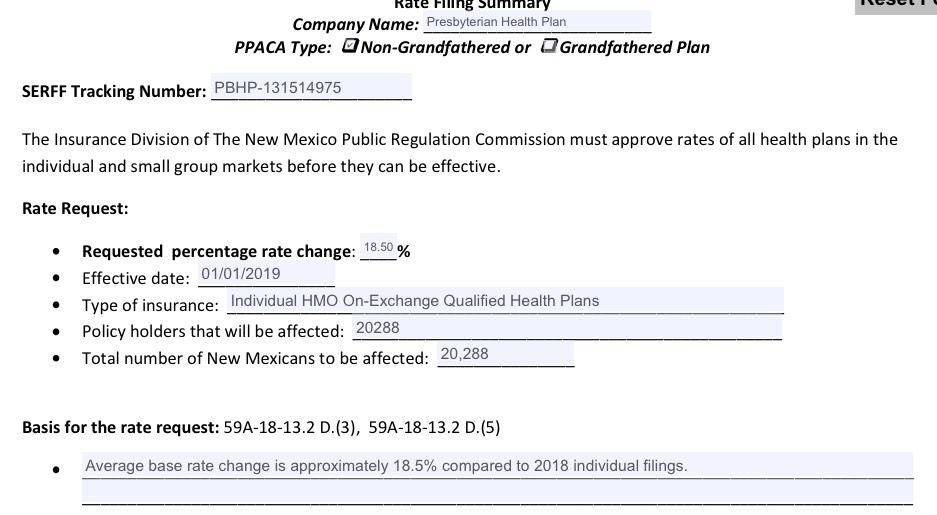Screen dimensions: 937x515
Task: Click the 'SERFF Tracking Number:' label
Action: (x=114, y=91)
